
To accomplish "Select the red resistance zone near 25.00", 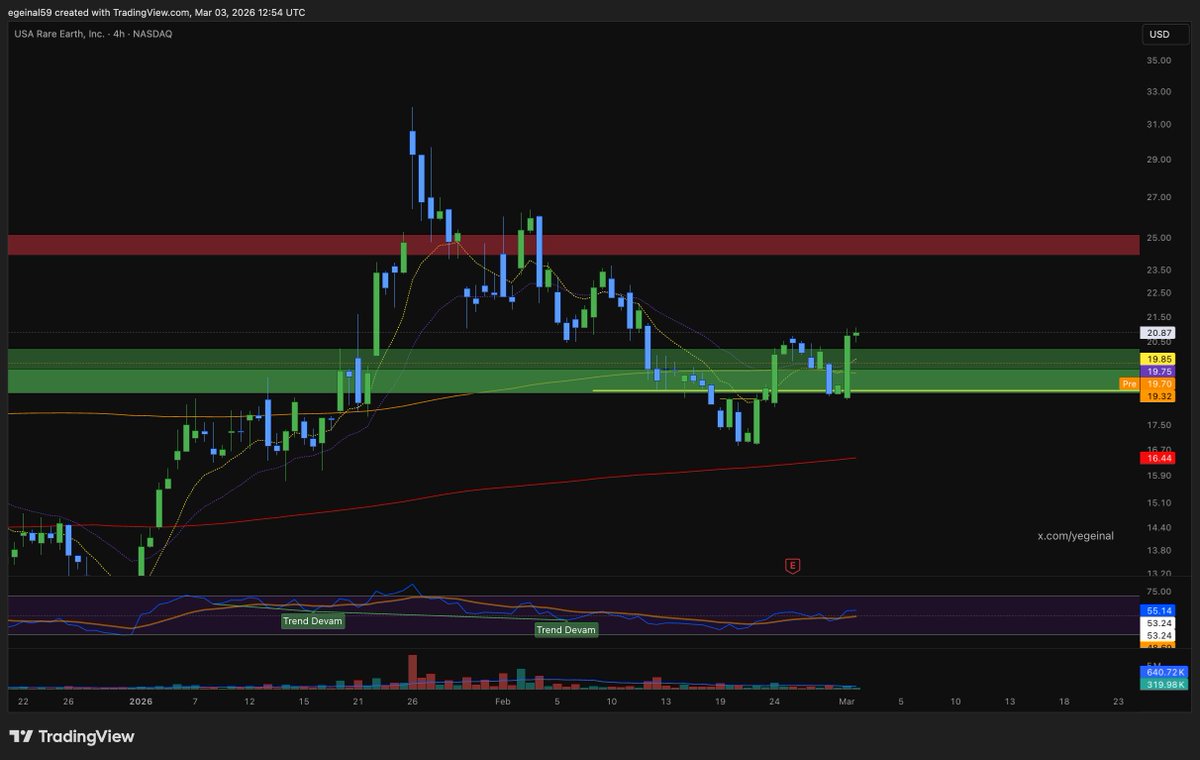I will (574, 245).
